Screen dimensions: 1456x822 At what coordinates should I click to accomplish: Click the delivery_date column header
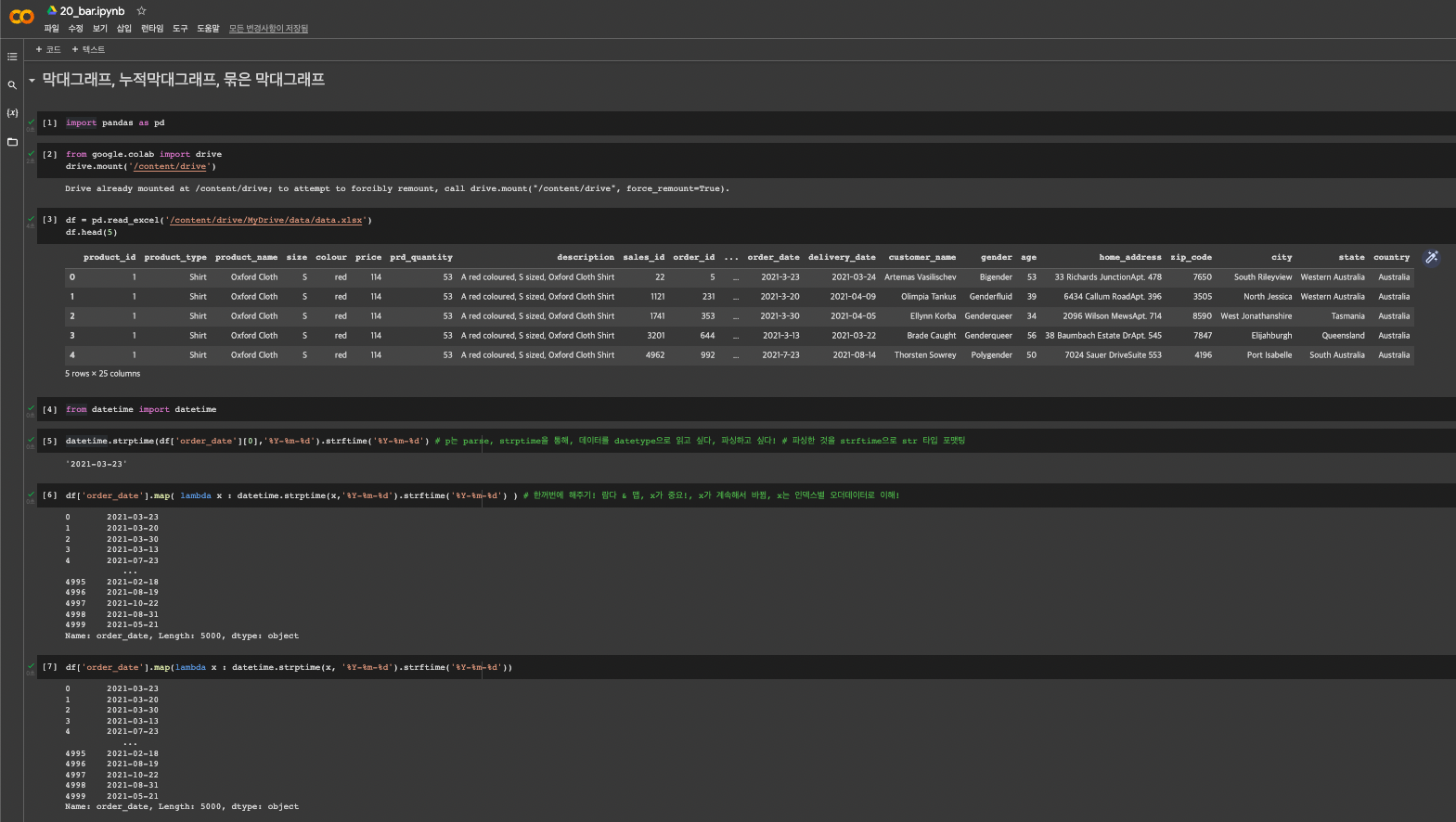(842, 257)
